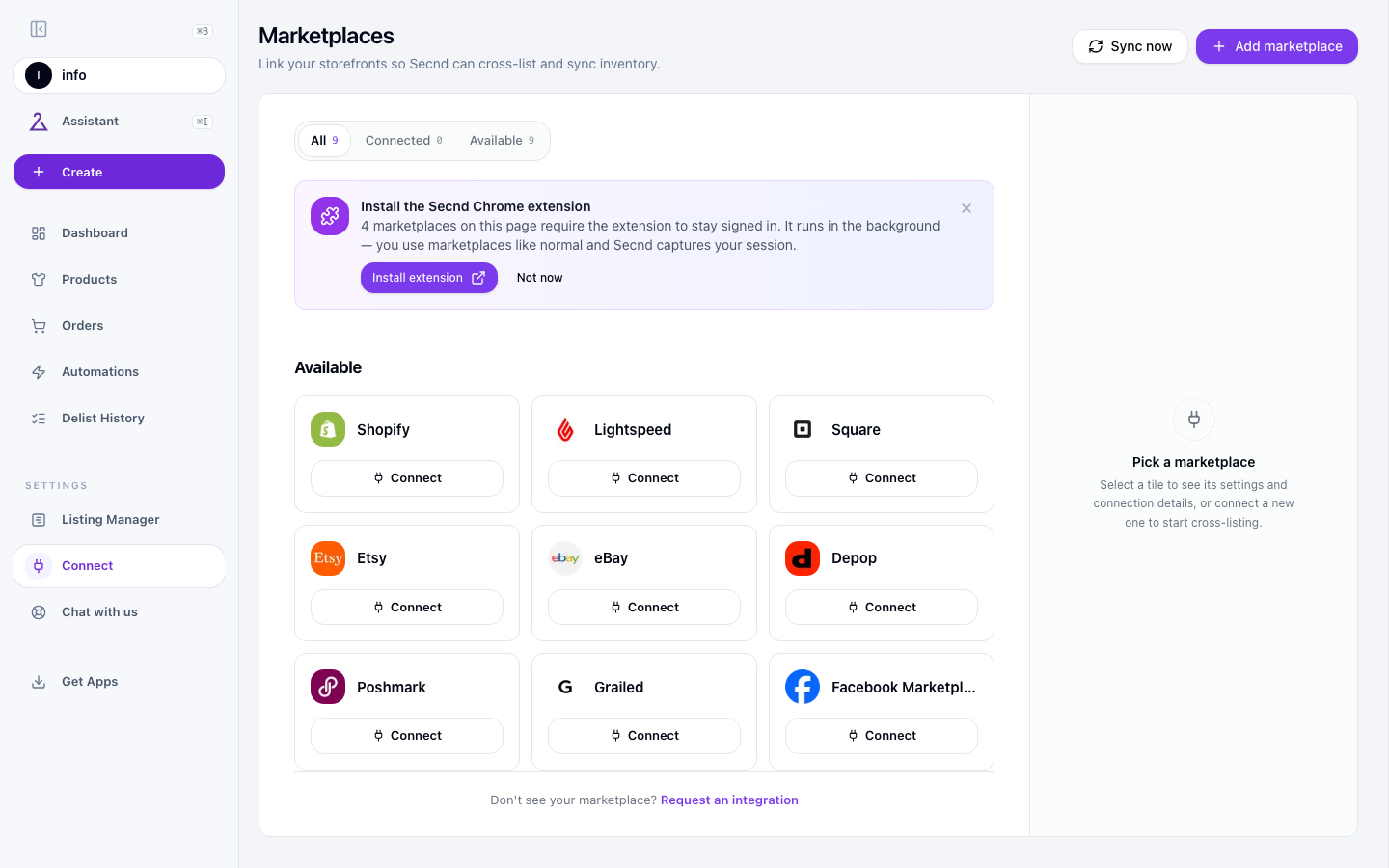Screen dimensions: 1389x868
Task: Select the Shopify tile title text
Action: click(x=383, y=430)
